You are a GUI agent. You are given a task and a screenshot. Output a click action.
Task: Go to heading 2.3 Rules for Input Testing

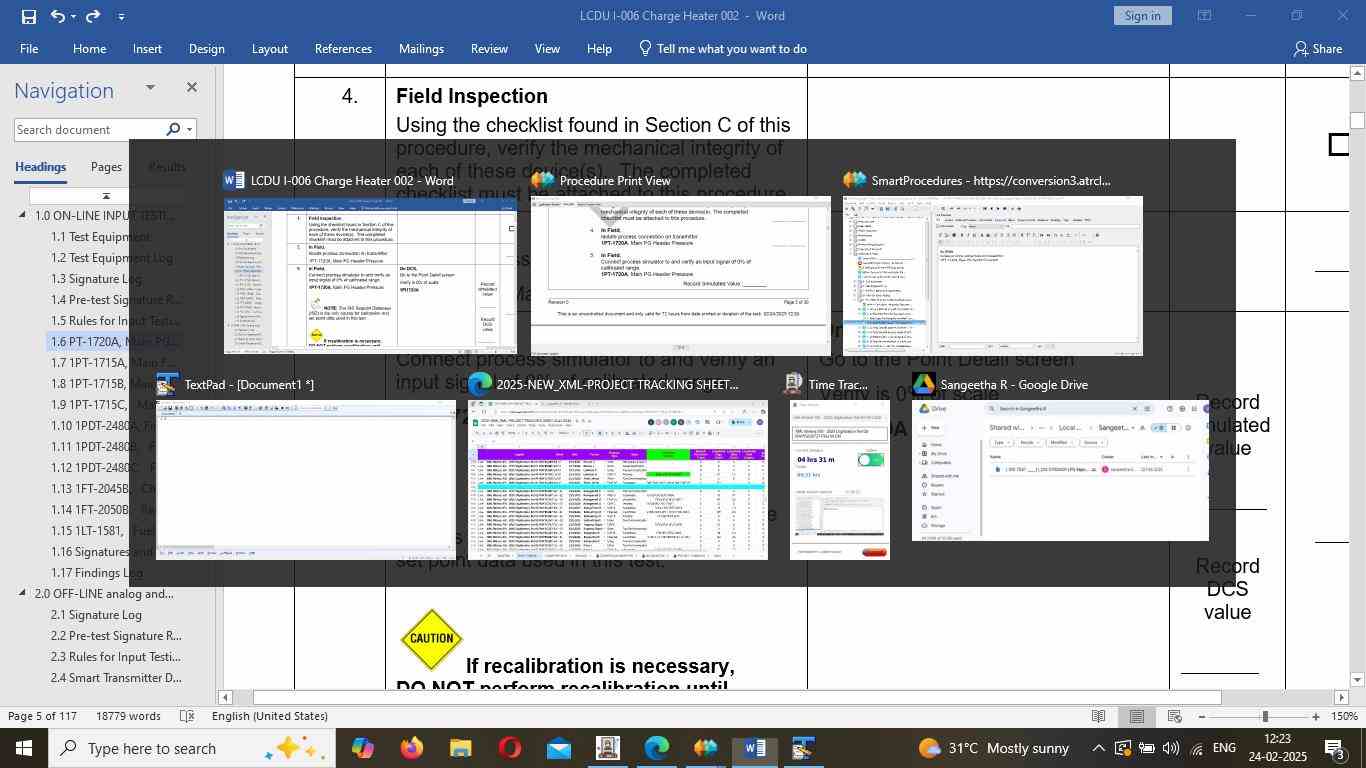coord(116,657)
